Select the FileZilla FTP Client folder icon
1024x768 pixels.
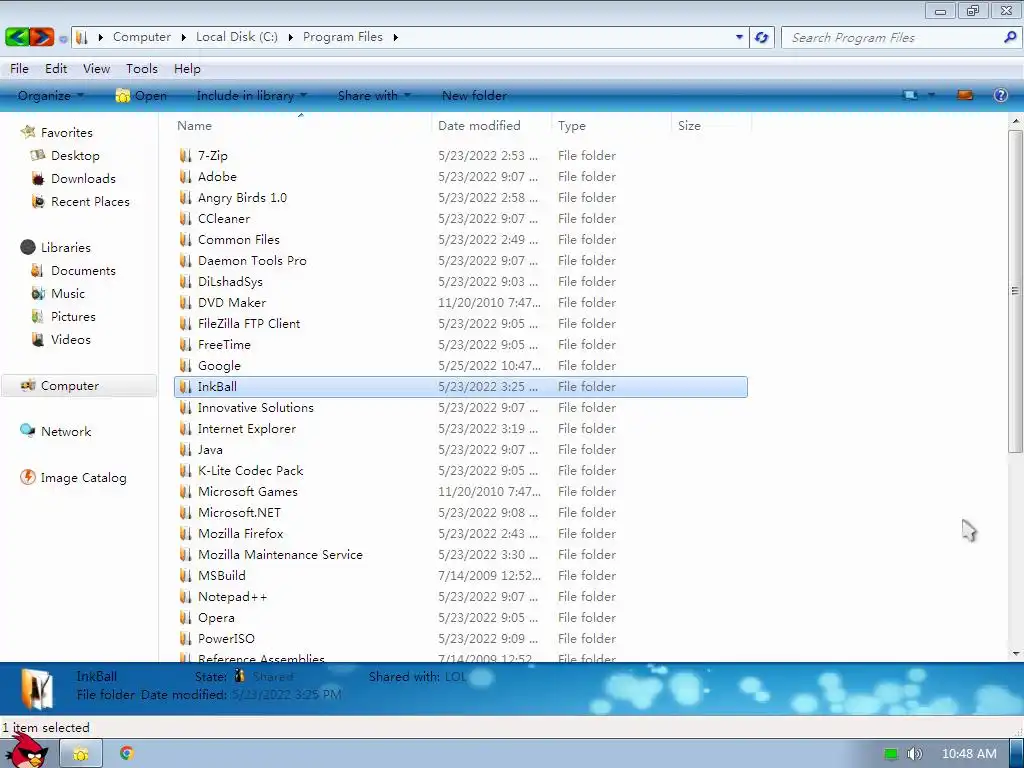[185, 323]
